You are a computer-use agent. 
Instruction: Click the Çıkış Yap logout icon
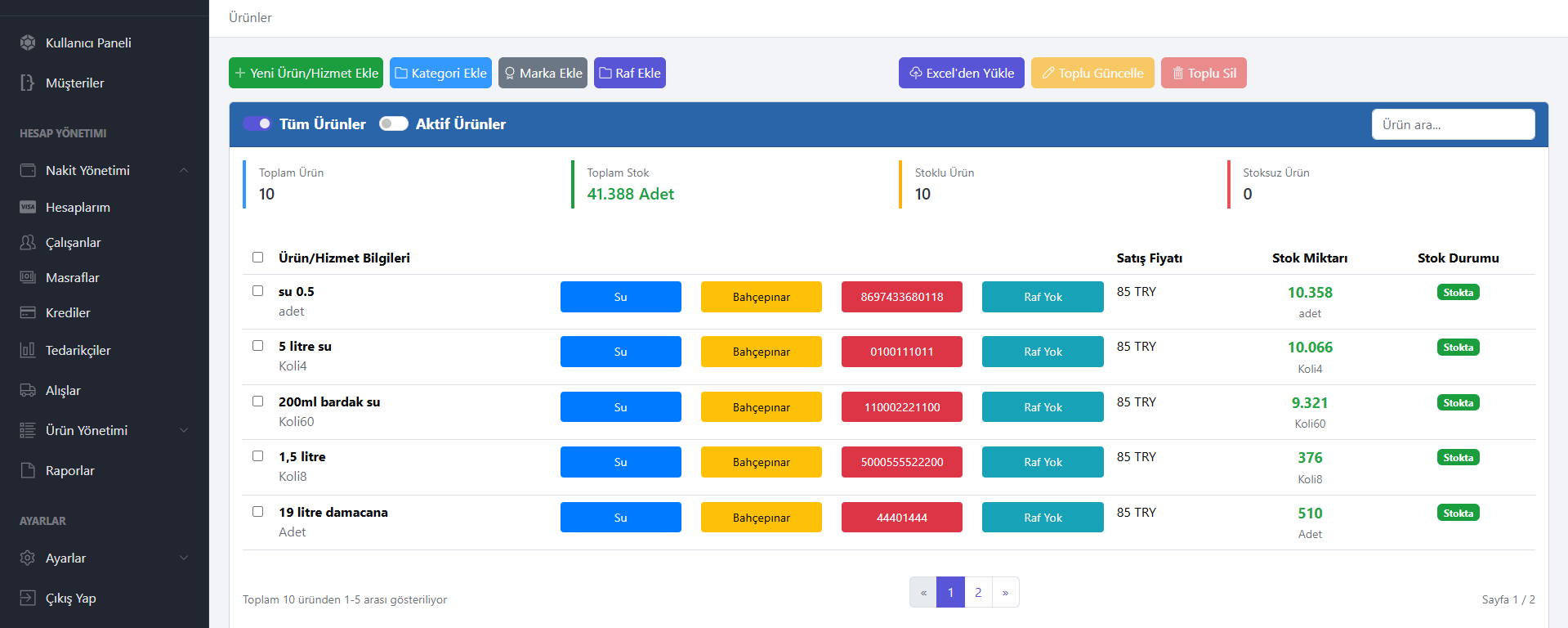(x=28, y=598)
